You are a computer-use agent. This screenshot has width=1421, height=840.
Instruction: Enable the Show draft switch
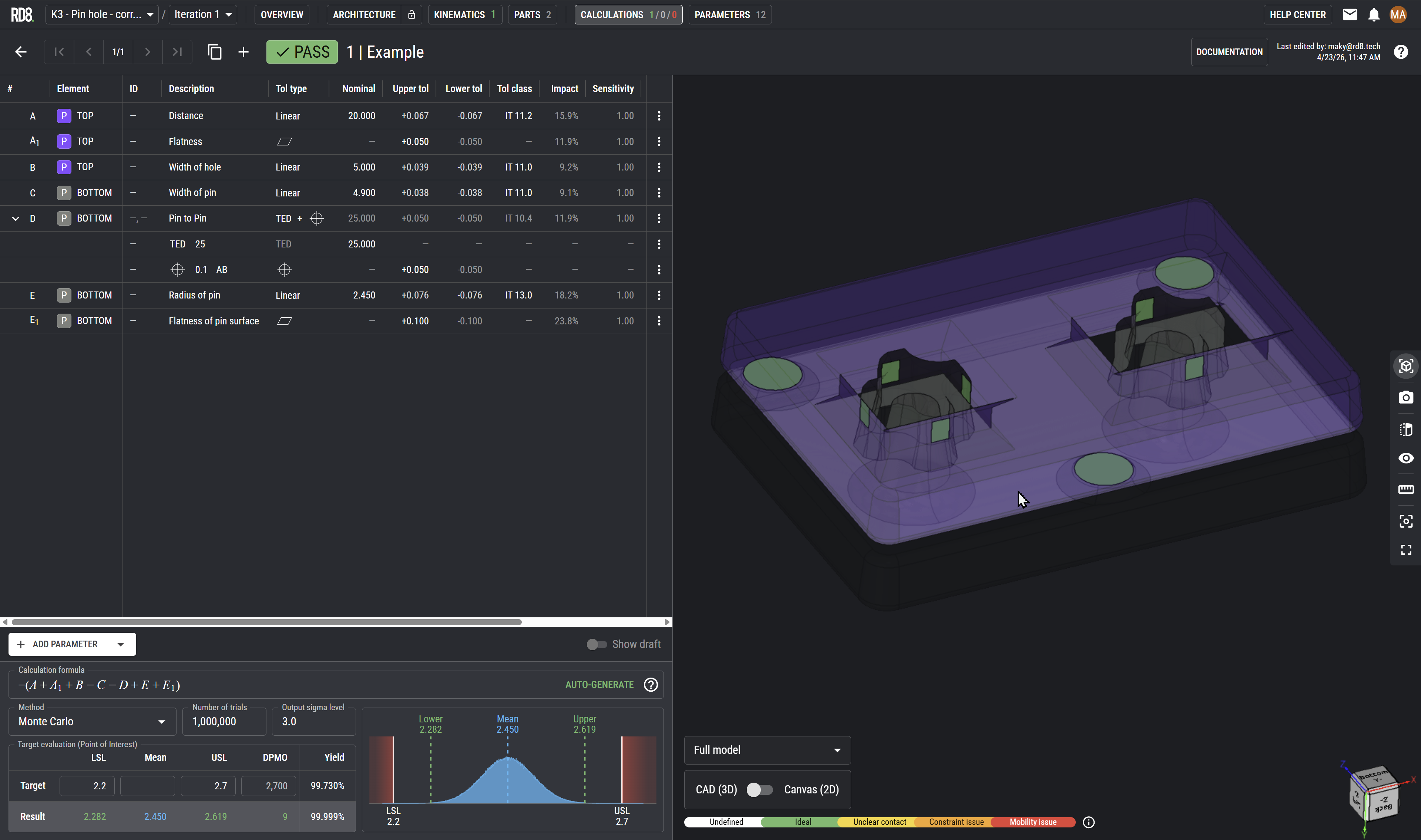click(x=596, y=644)
